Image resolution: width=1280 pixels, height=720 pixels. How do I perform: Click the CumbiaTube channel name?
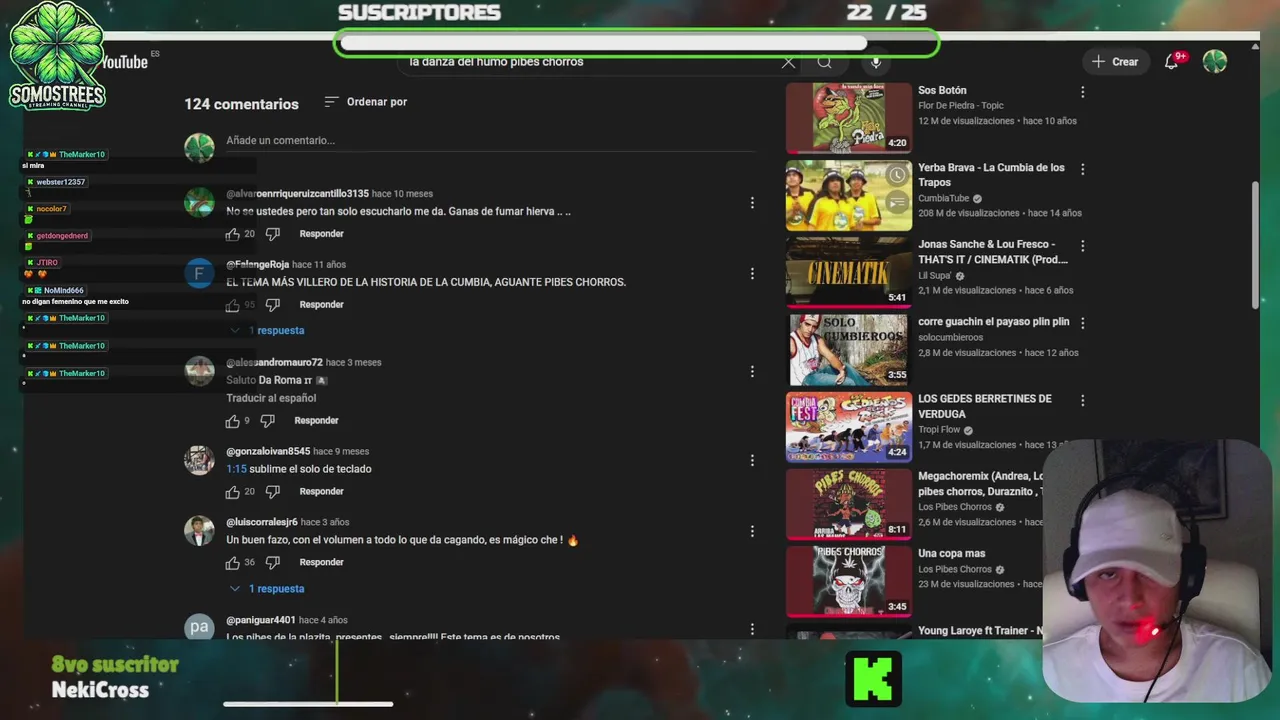coord(944,199)
